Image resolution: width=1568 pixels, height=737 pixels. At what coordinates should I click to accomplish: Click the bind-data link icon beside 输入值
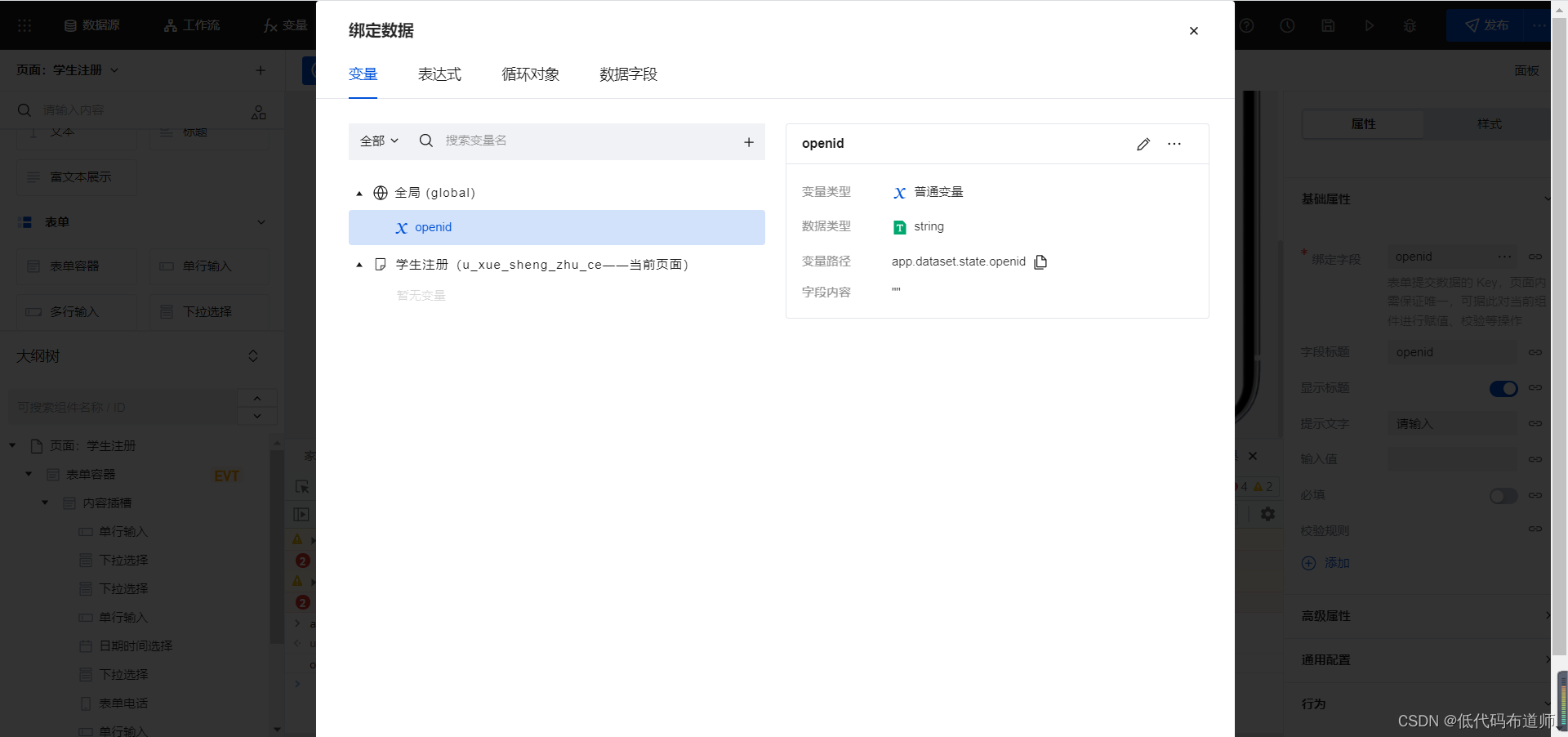(1535, 459)
